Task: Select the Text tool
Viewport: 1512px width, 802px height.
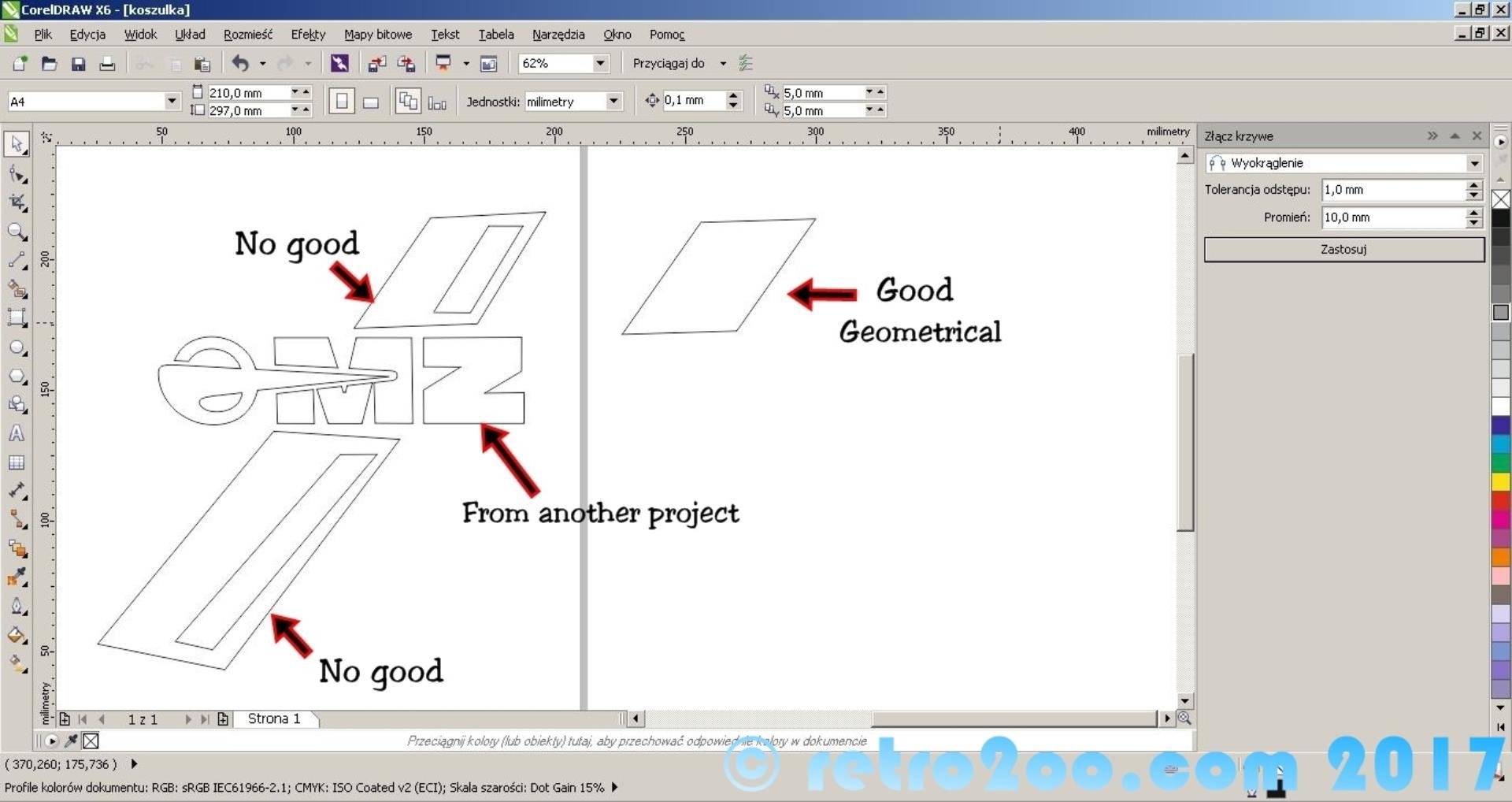Action: click(17, 433)
